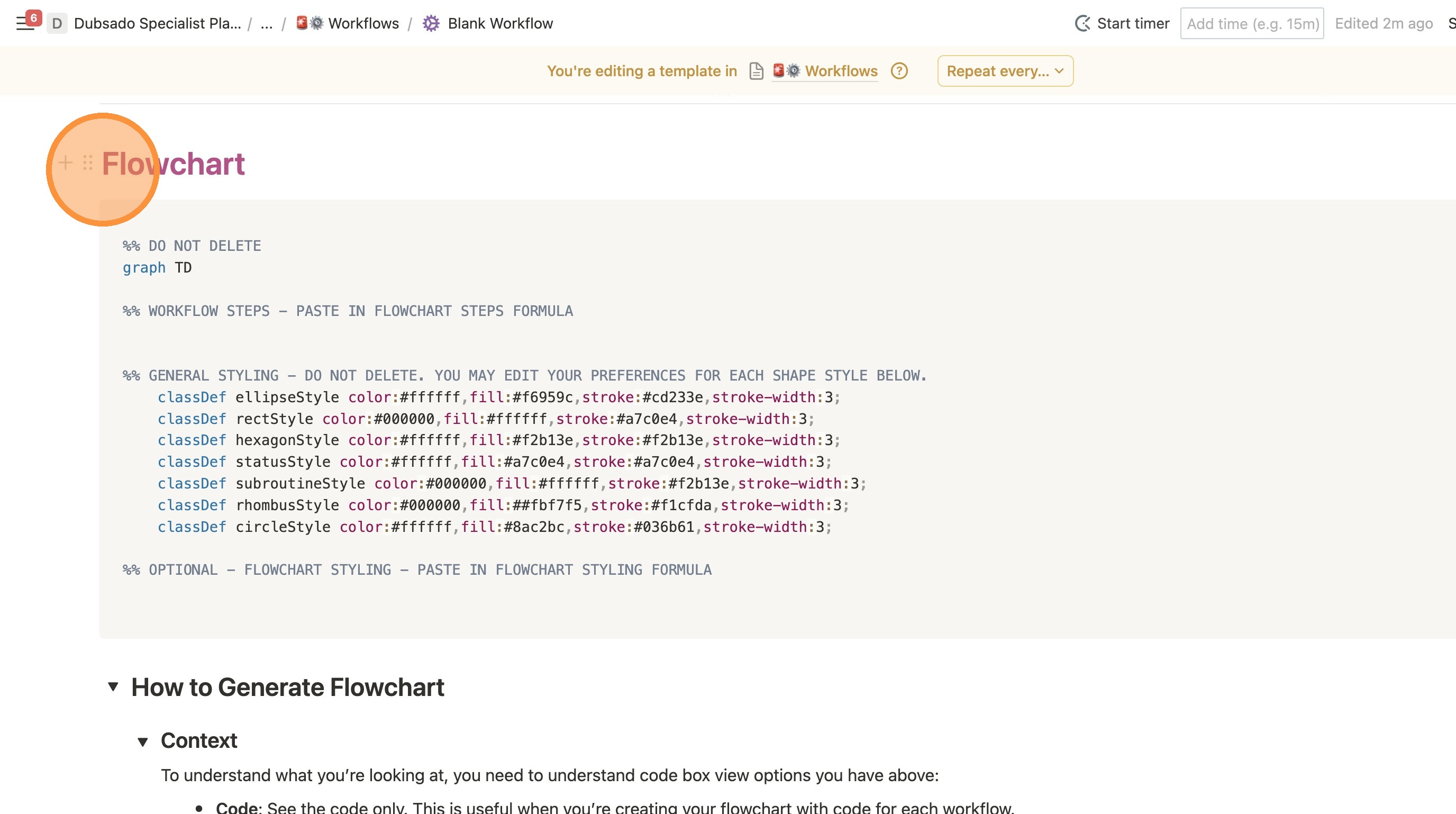
Task: Focus the Add time input field
Action: pyautogui.click(x=1252, y=23)
